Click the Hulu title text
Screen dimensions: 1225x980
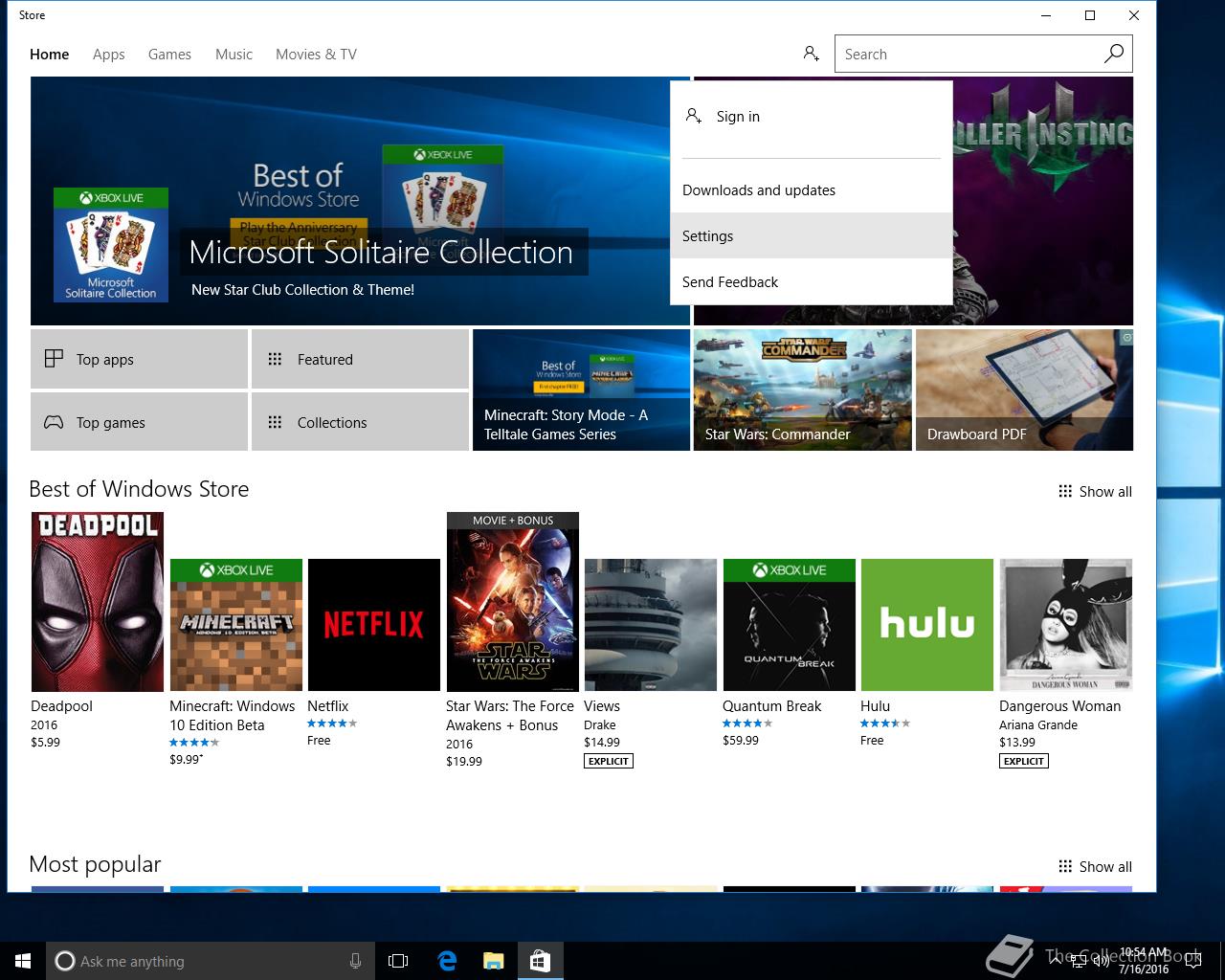pos(875,705)
